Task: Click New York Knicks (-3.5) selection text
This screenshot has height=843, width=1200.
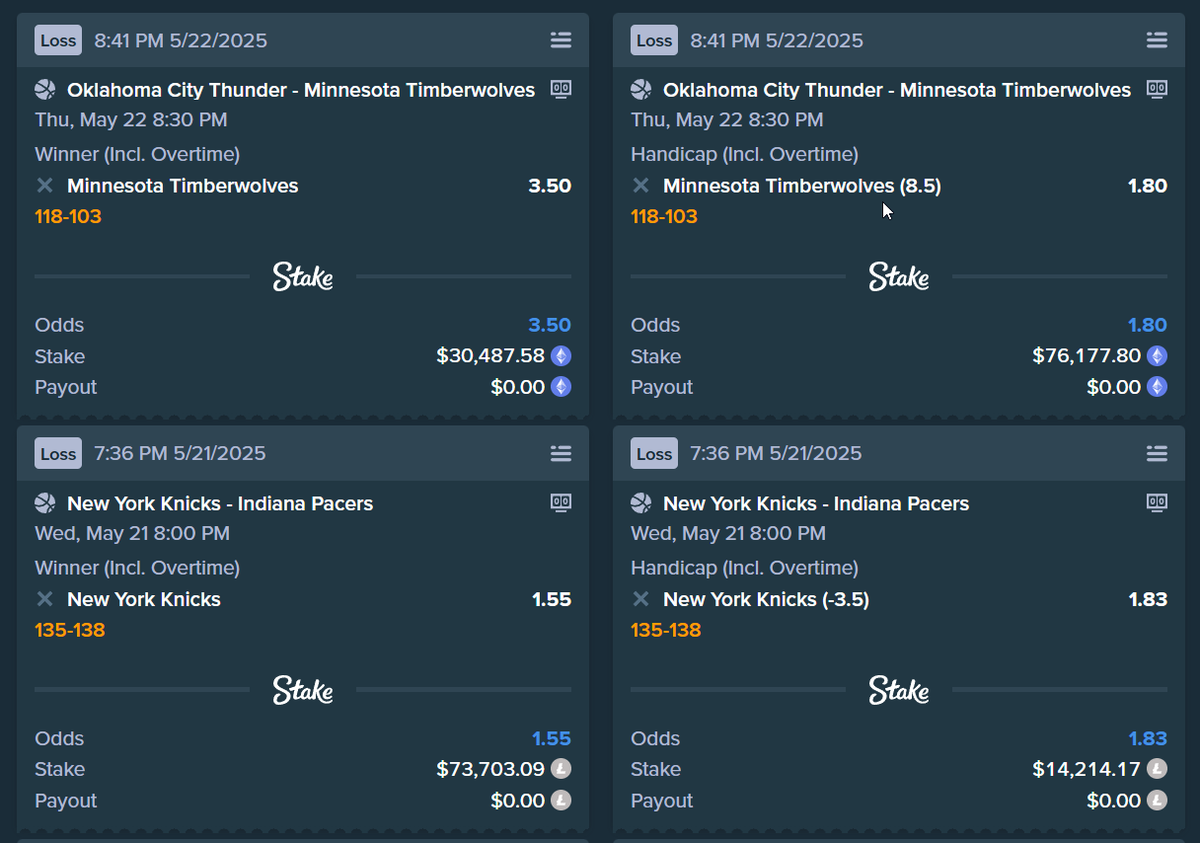Action: pyautogui.click(x=766, y=599)
